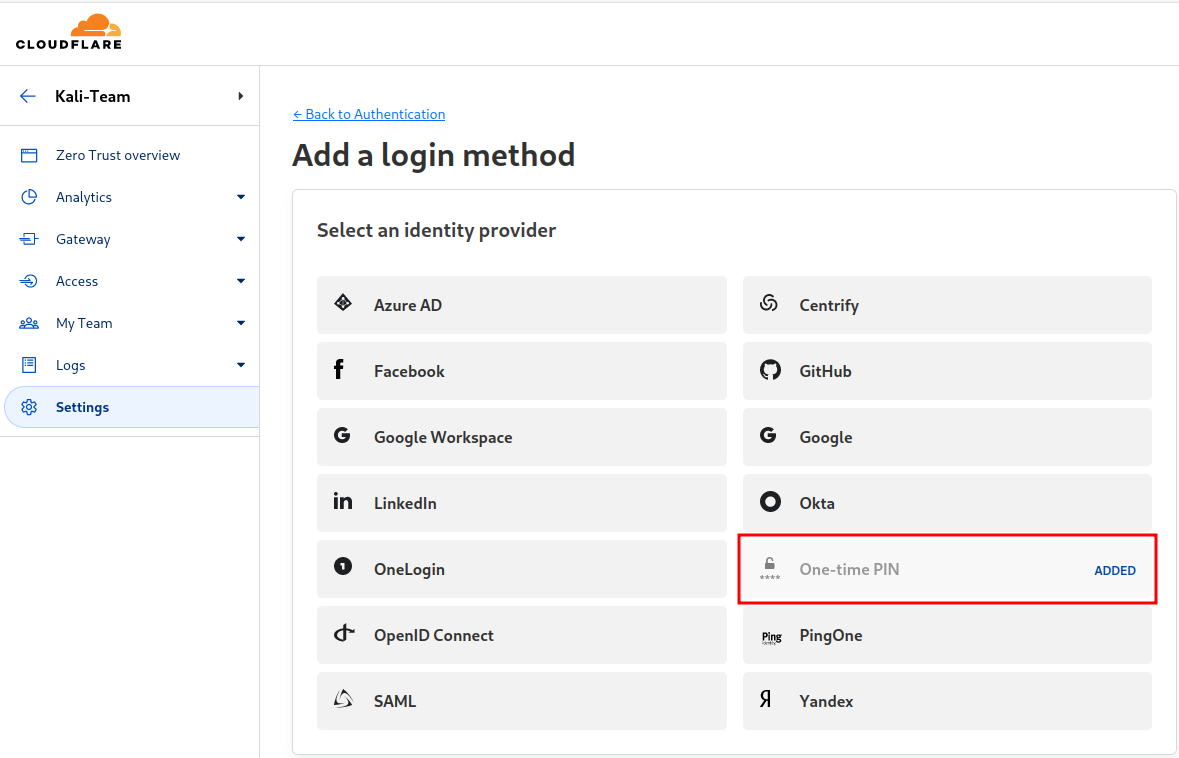Viewport: 1179px width, 758px height.
Task: Click the Access arrow icon in sidebar
Action: [x=29, y=281]
